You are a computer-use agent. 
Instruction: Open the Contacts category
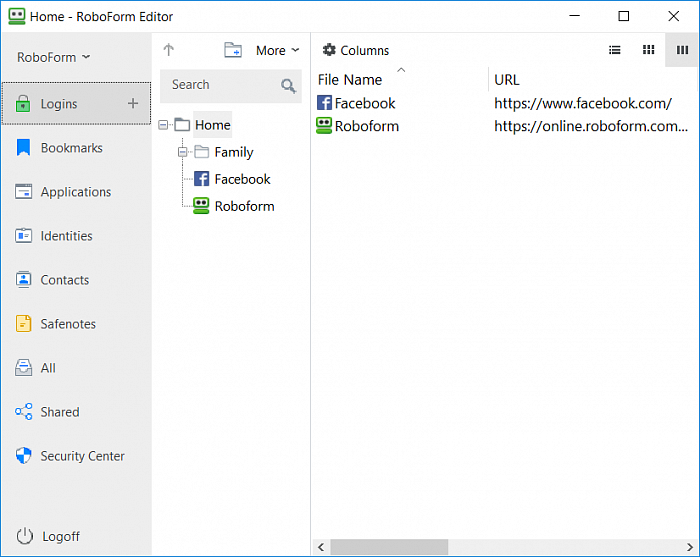click(65, 280)
